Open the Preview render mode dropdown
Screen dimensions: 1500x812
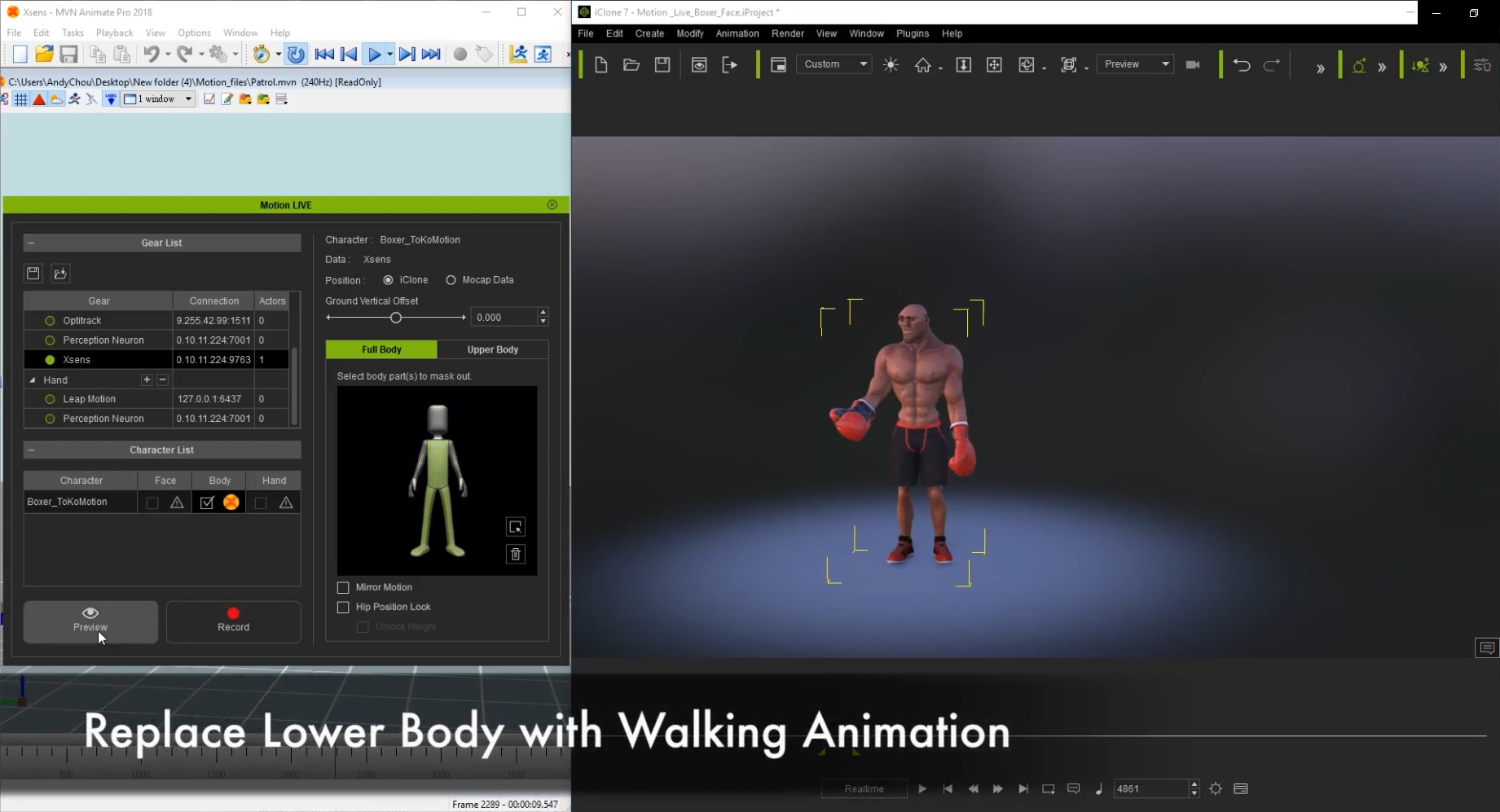(x=1135, y=64)
